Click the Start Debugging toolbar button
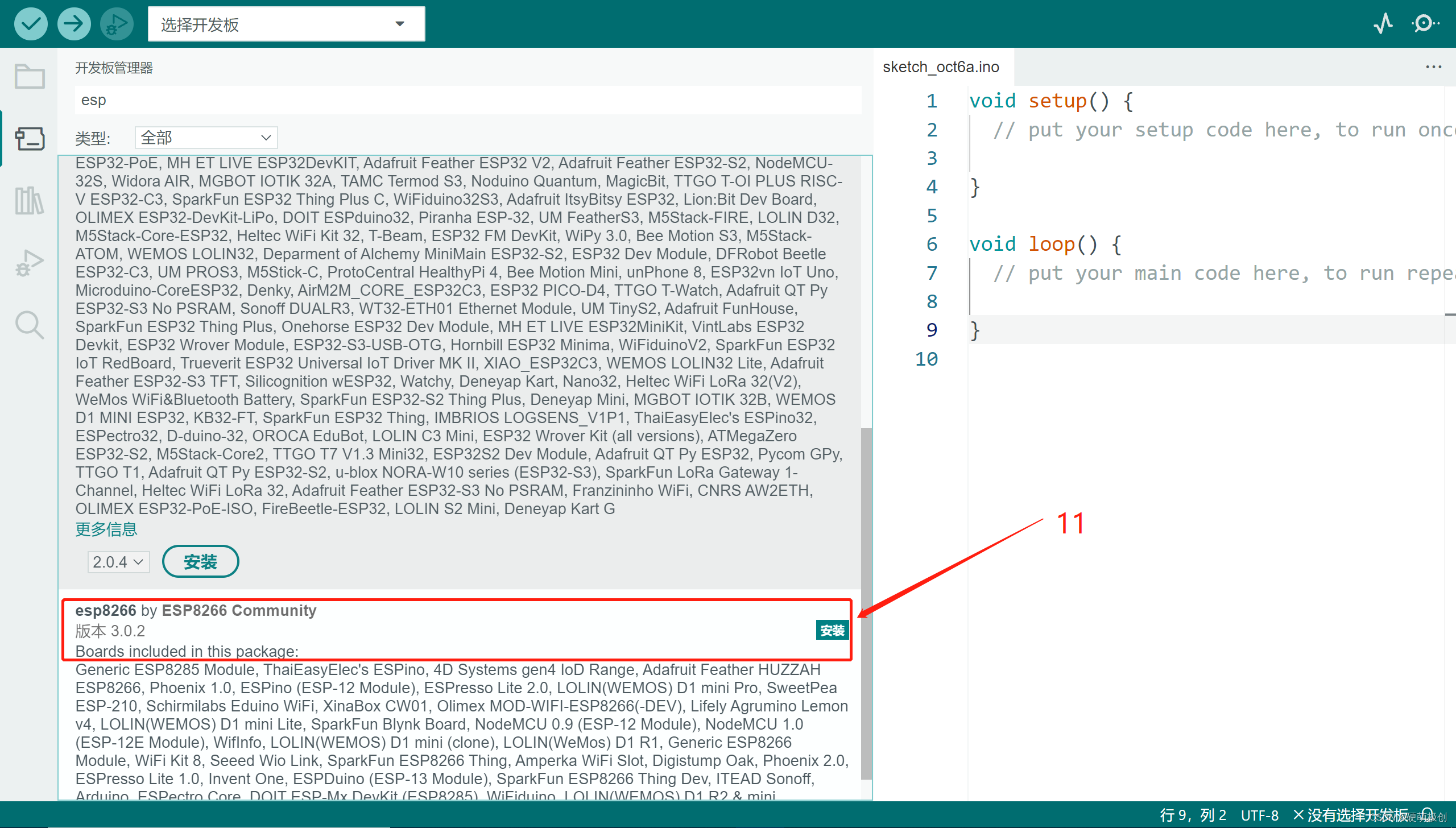1456x828 pixels. 117,24
